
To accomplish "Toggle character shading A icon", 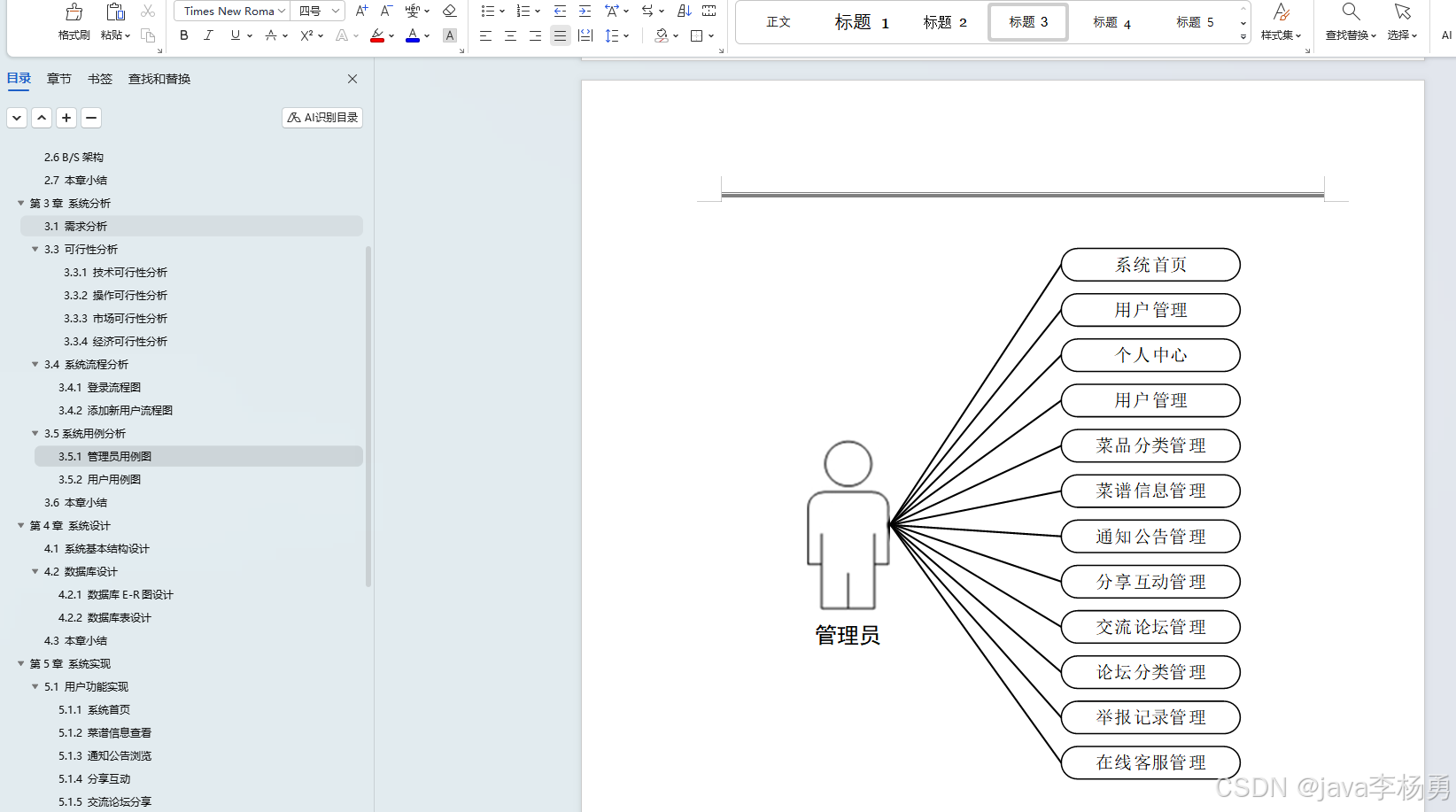I will (450, 35).
